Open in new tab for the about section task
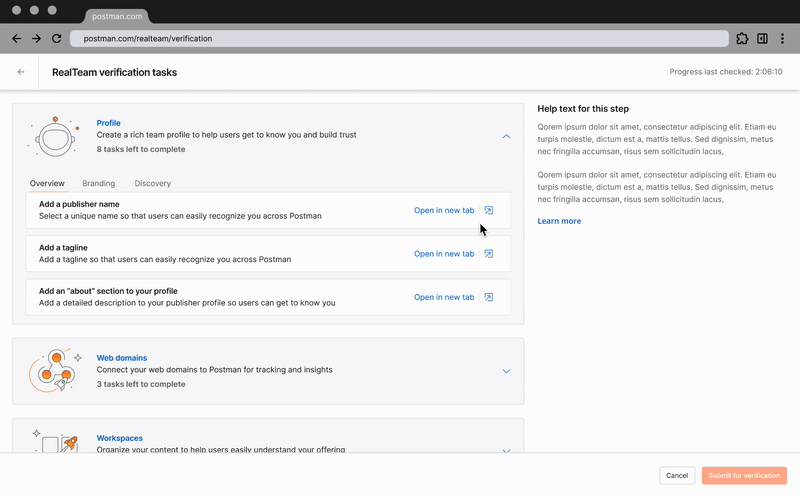 pyautogui.click(x=444, y=297)
